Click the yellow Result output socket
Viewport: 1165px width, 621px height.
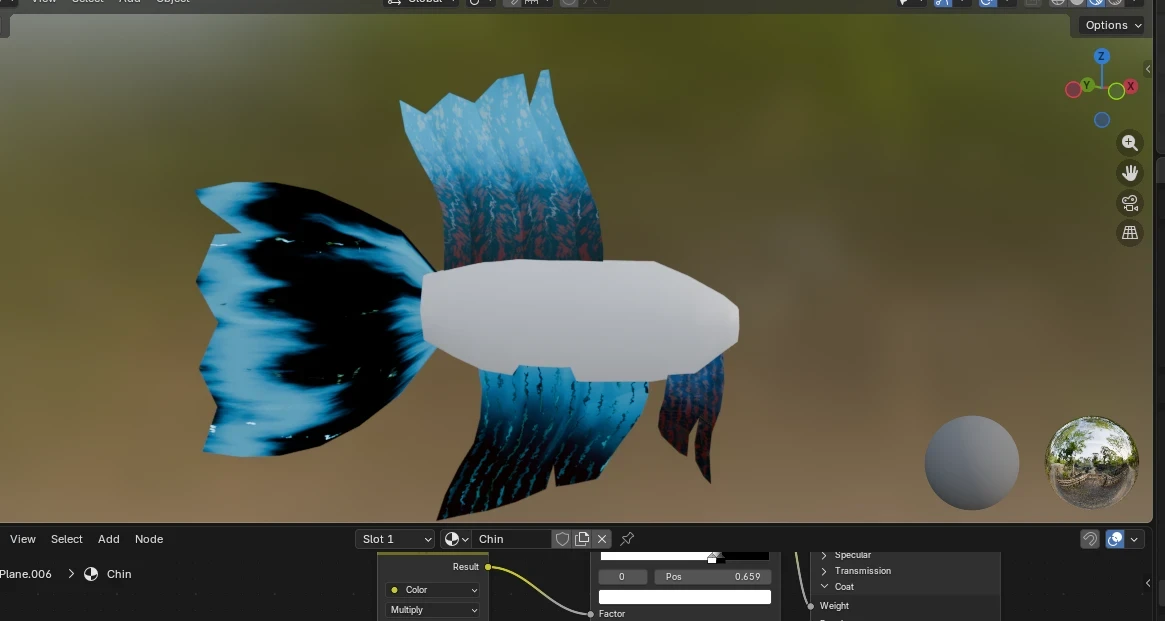[x=488, y=567]
